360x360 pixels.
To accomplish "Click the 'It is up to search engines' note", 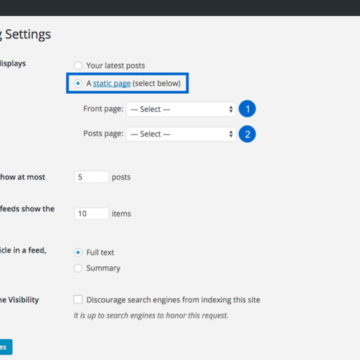I will tap(151, 315).
